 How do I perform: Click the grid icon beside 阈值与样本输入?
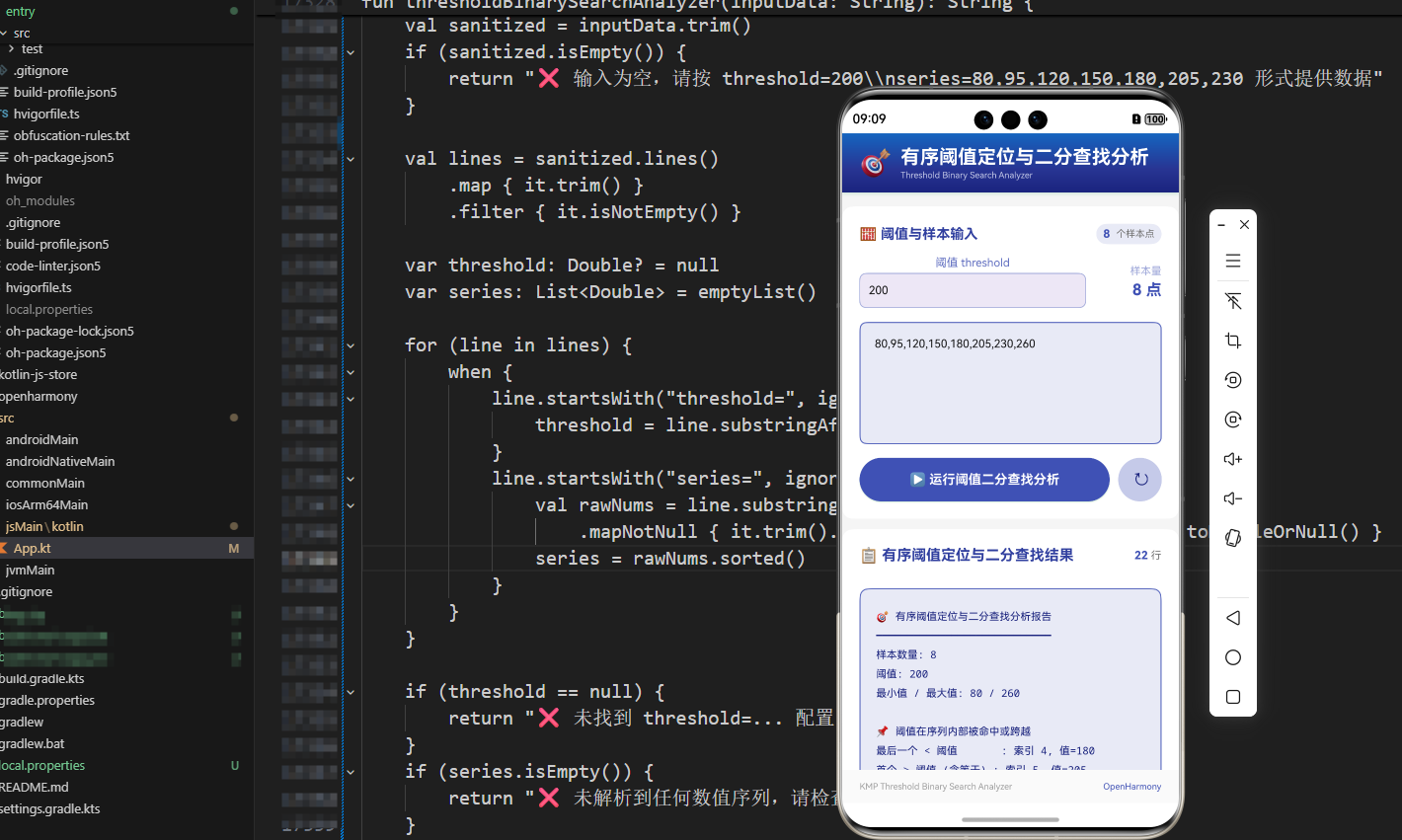pos(868,234)
